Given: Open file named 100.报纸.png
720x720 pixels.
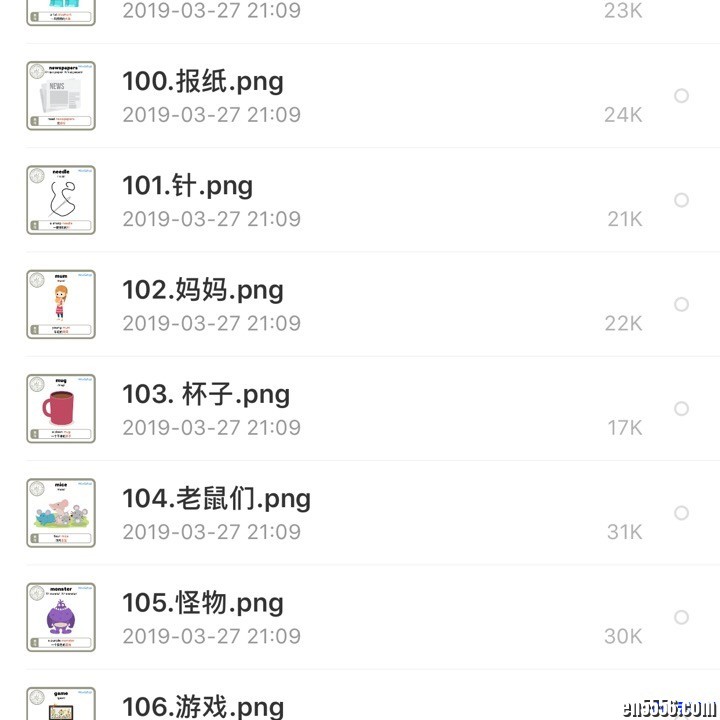Looking at the screenshot, I should [x=203, y=82].
